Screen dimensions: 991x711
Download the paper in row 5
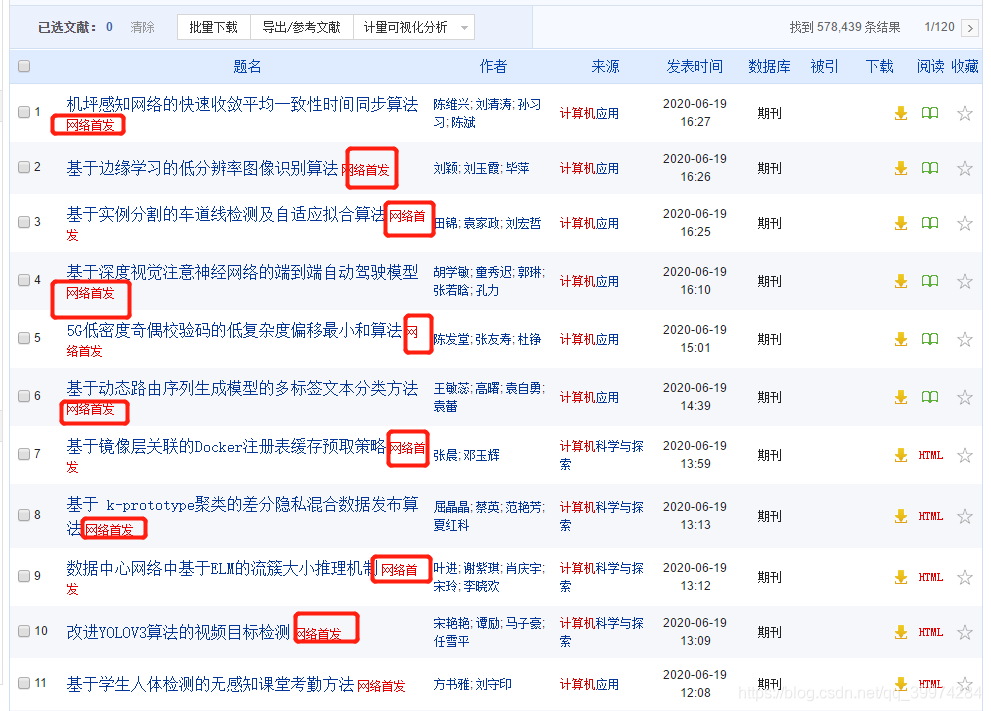coord(901,339)
